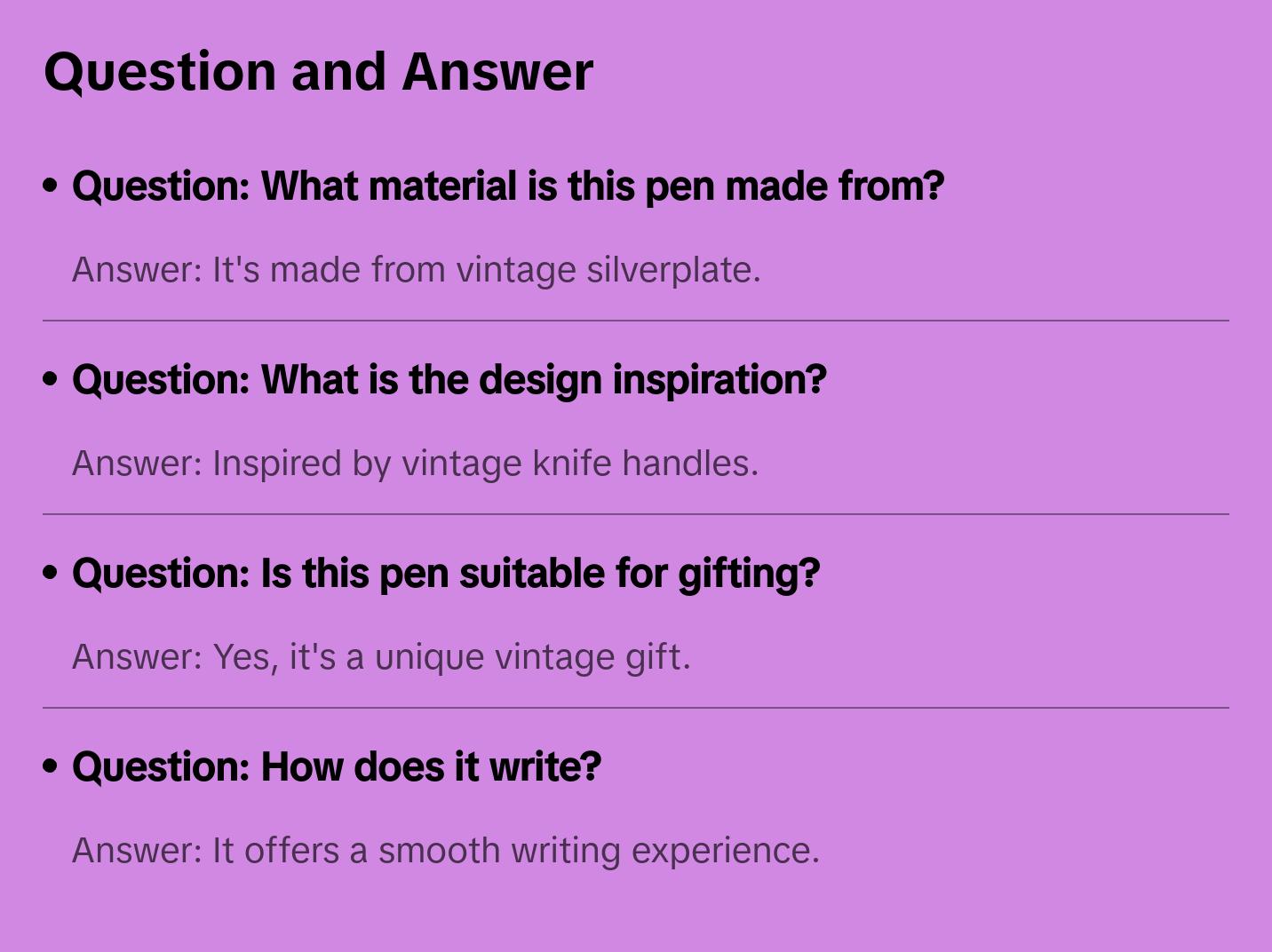Click the smooth writing experience answer
This screenshot has width=1272, height=952.
point(445,851)
